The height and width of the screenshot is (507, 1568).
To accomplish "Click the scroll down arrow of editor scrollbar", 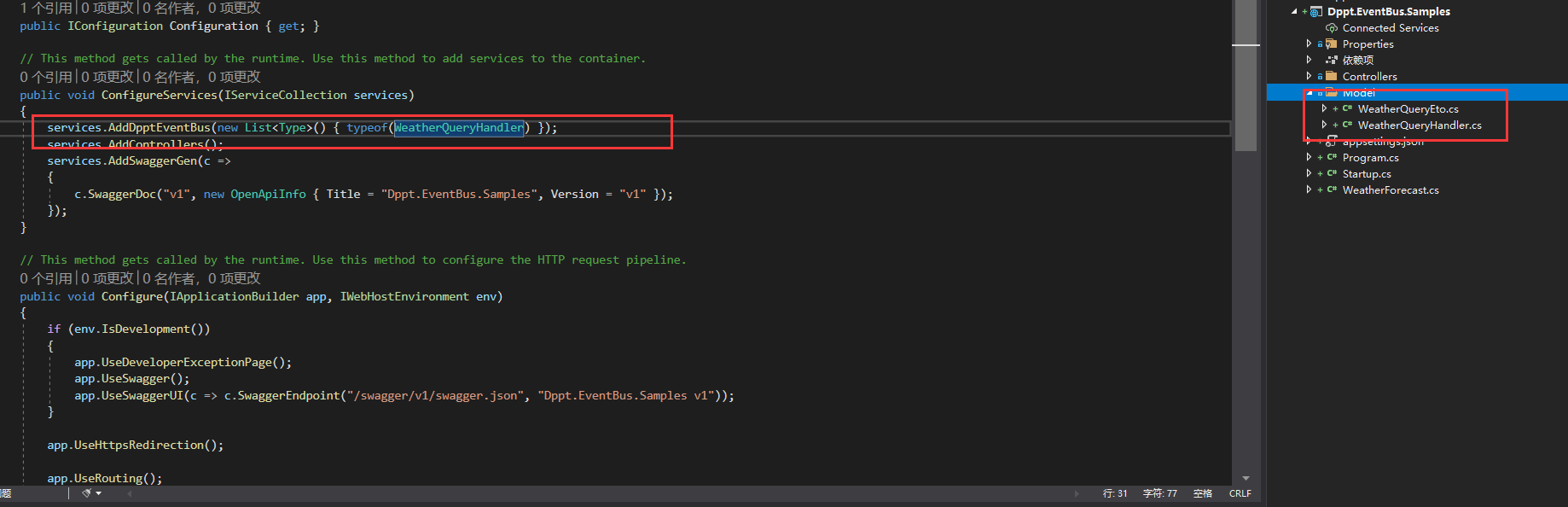I will [x=1246, y=479].
